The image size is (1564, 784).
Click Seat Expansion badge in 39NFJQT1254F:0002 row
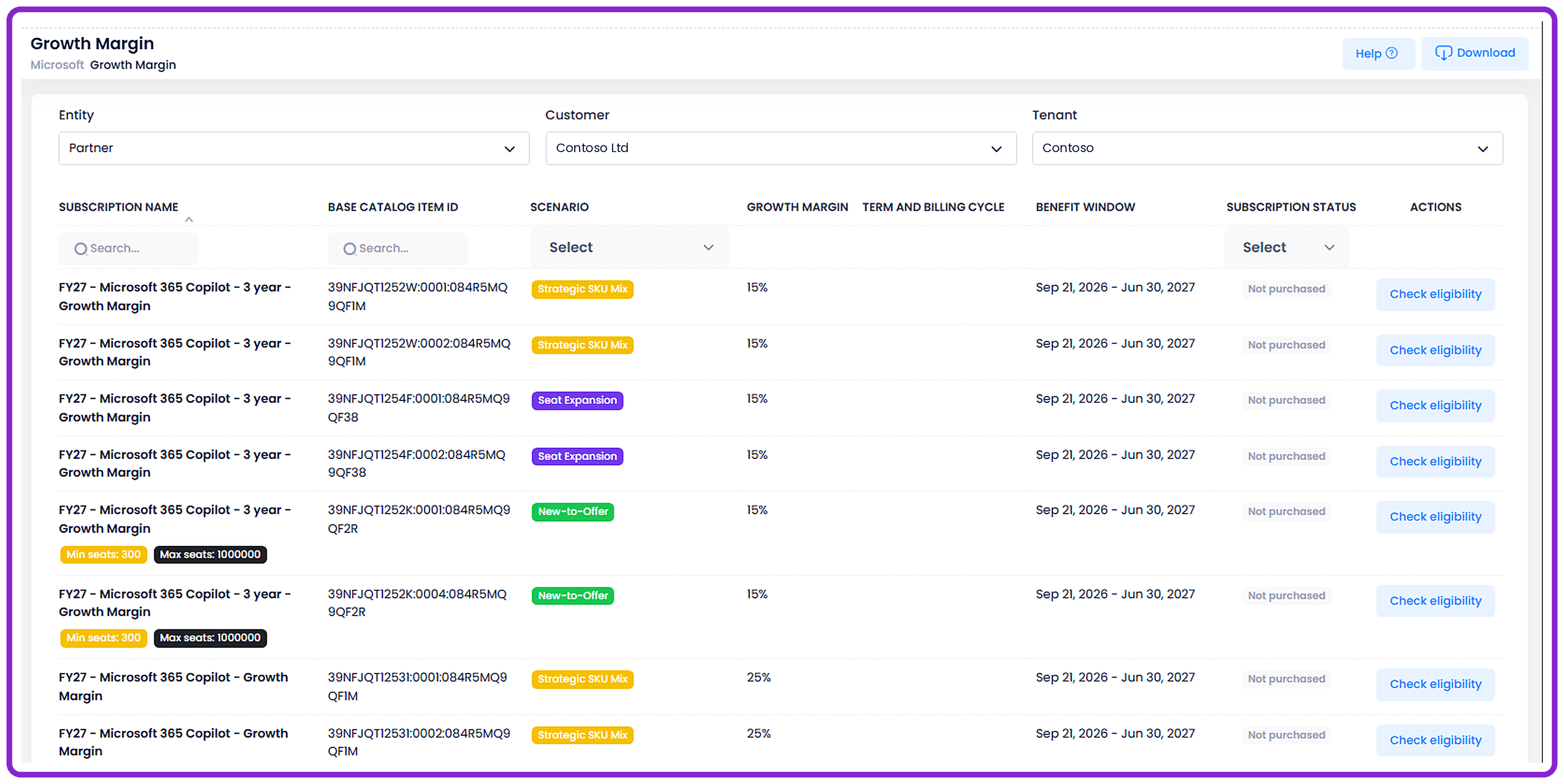click(x=577, y=457)
